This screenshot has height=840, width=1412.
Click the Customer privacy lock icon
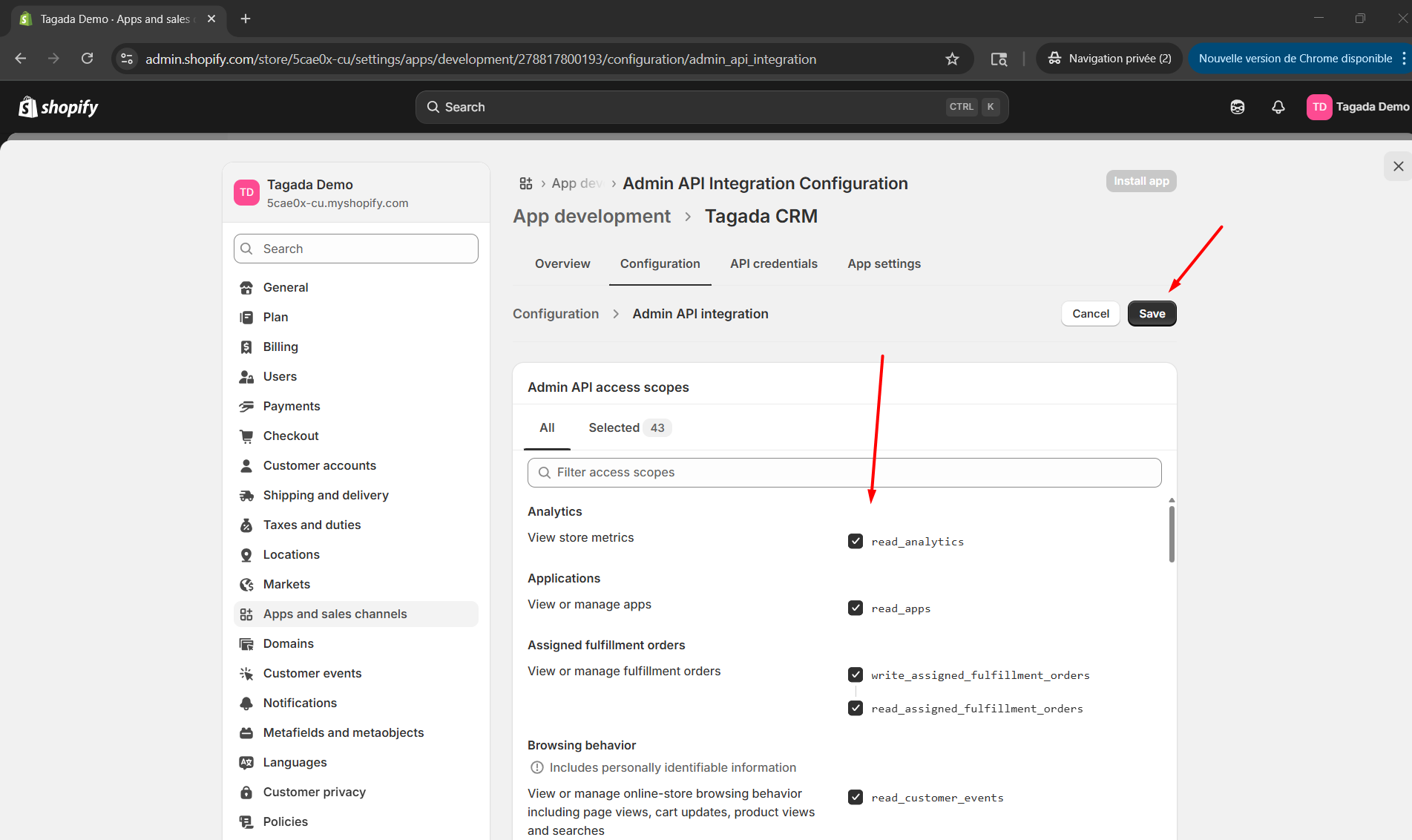click(246, 793)
